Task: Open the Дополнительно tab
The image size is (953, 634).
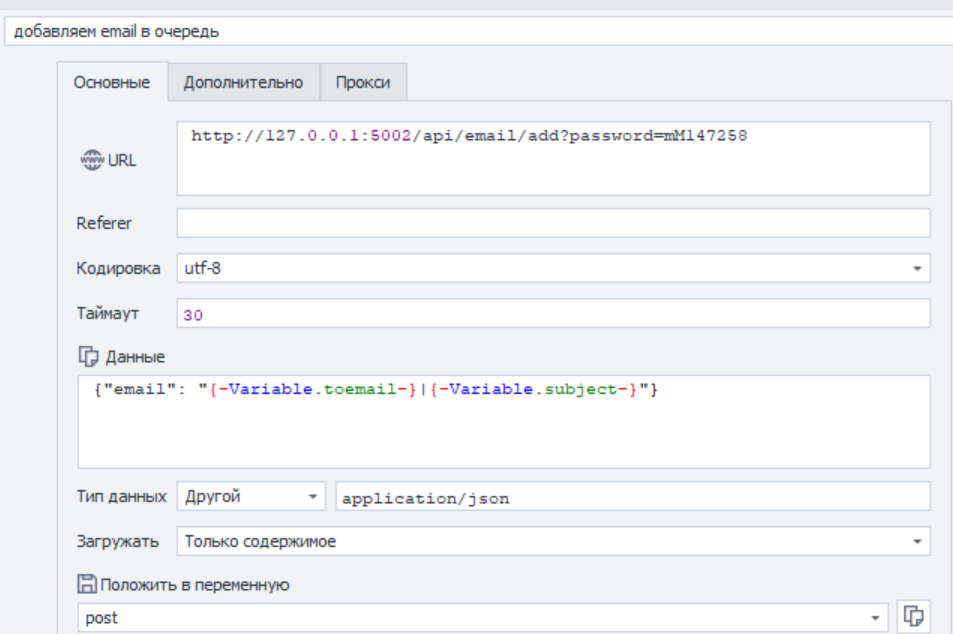Action: click(x=243, y=83)
